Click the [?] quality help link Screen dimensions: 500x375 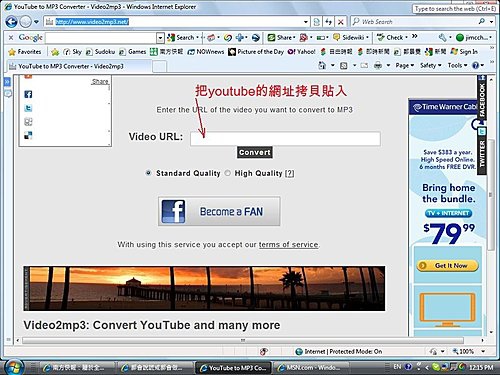[289, 173]
